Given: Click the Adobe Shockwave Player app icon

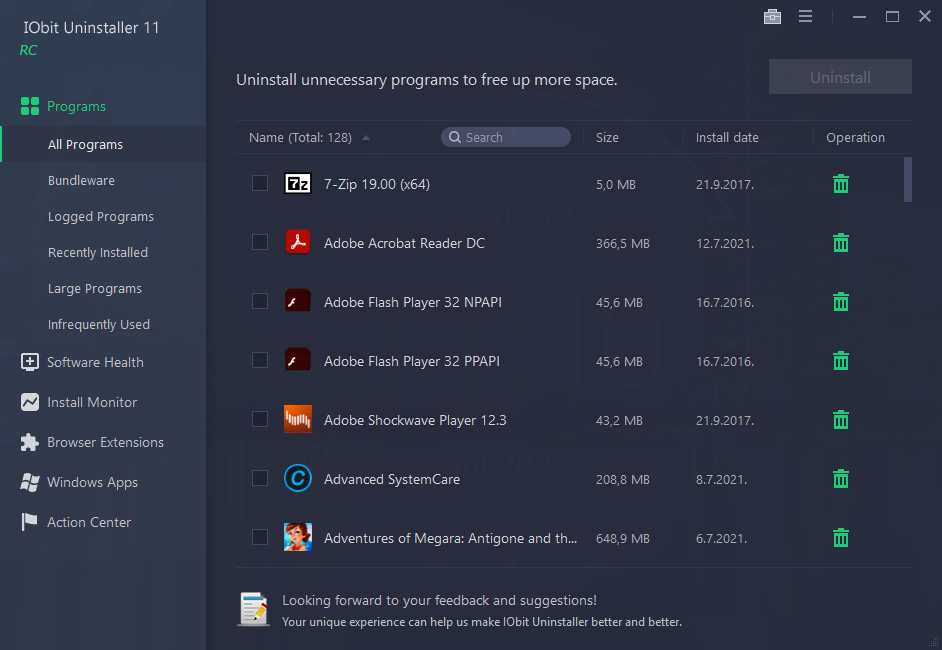Looking at the screenshot, I should (x=298, y=419).
